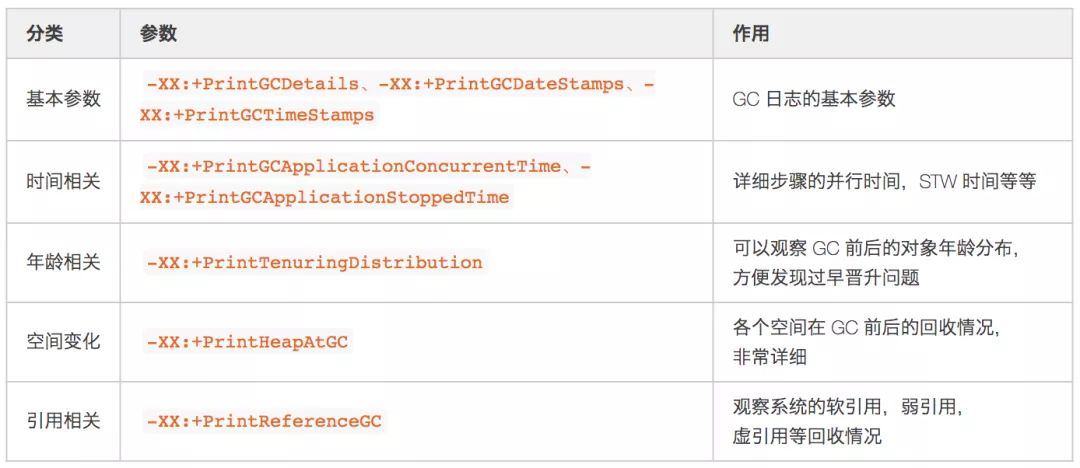Image resolution: width=1080 pixels, height=468 pixels.
Task: Select the 引用相关 category cell
Action: [x=63, y=420]
